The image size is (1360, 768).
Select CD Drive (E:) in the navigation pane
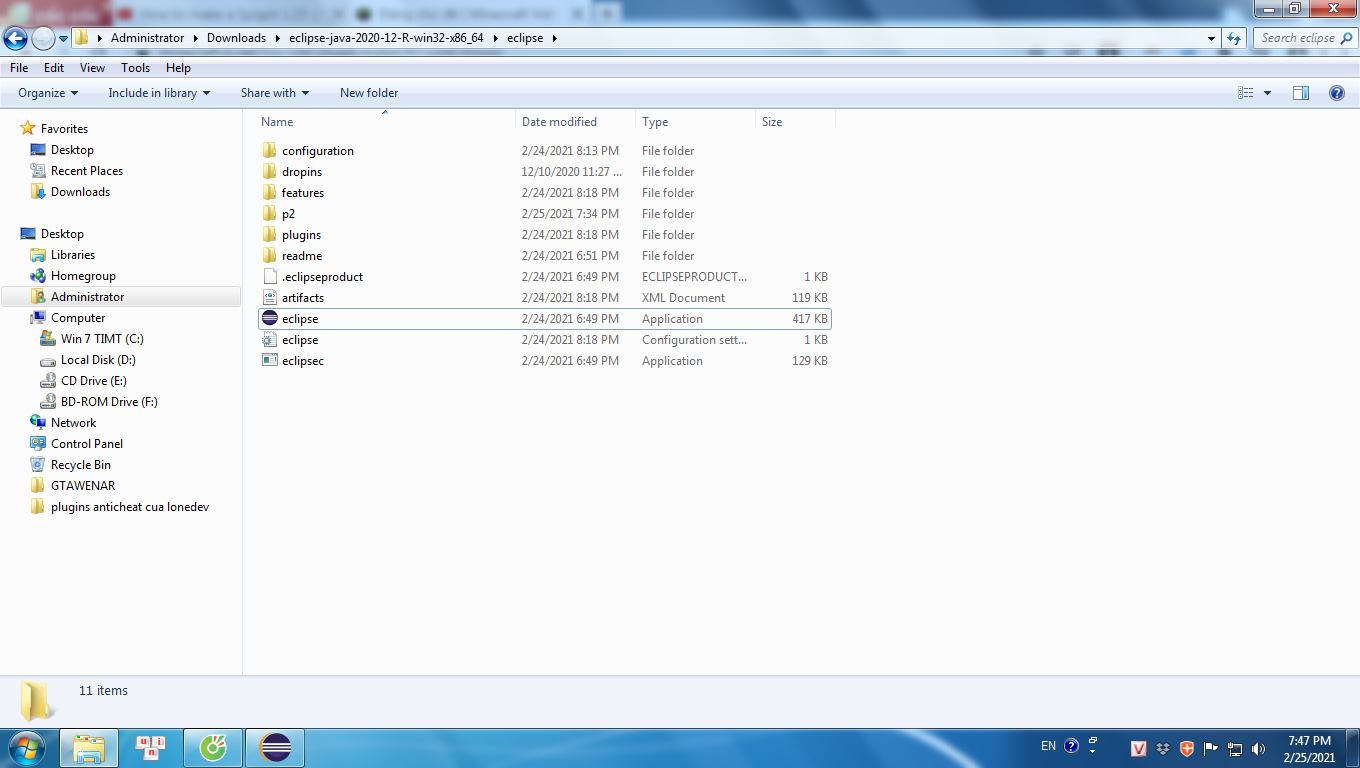click(94, 381)
